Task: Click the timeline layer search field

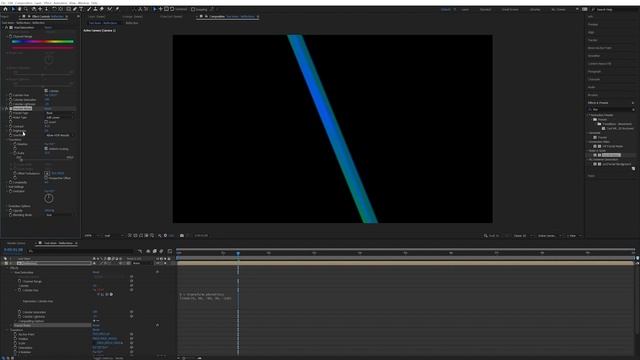Action: pos(80,251)
